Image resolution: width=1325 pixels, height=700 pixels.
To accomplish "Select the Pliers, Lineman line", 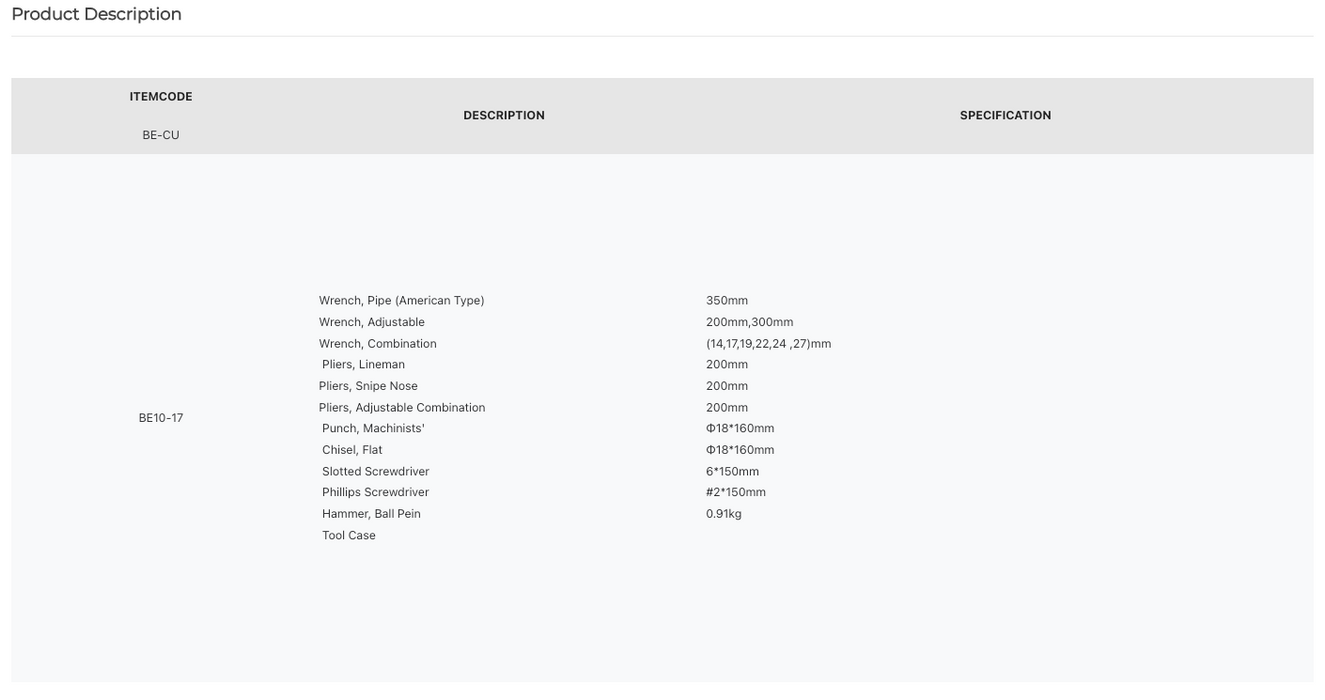I will tap(363, 365).
